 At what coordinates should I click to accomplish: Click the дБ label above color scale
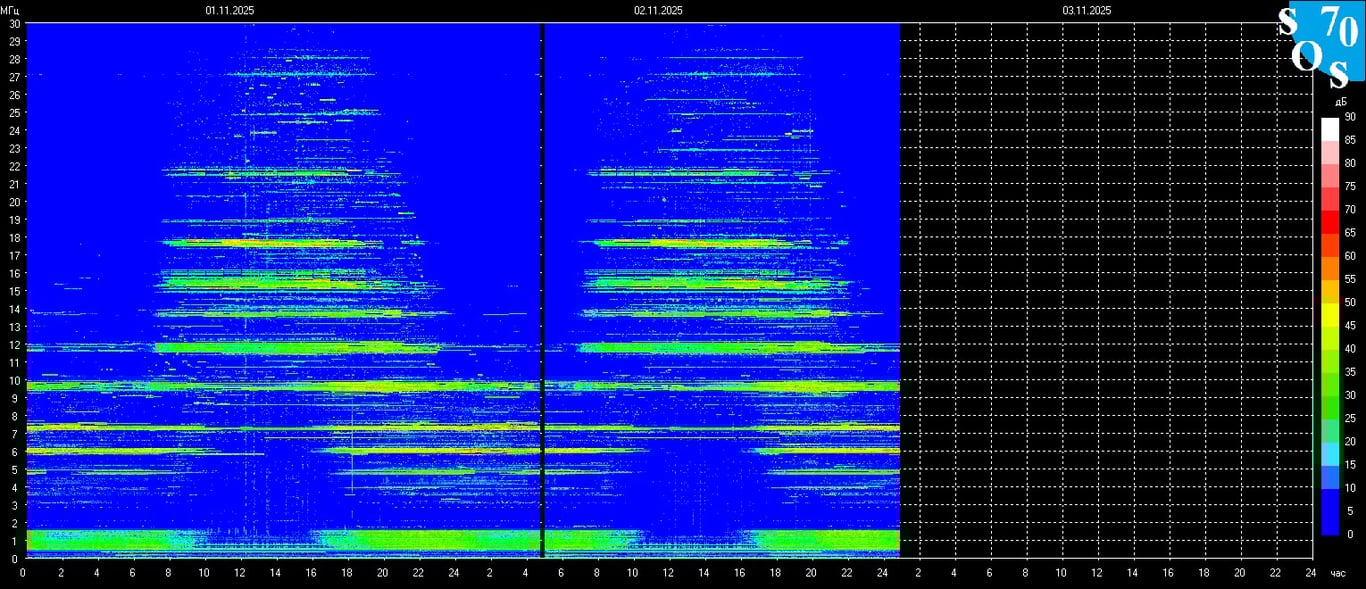pos(1341,101)
